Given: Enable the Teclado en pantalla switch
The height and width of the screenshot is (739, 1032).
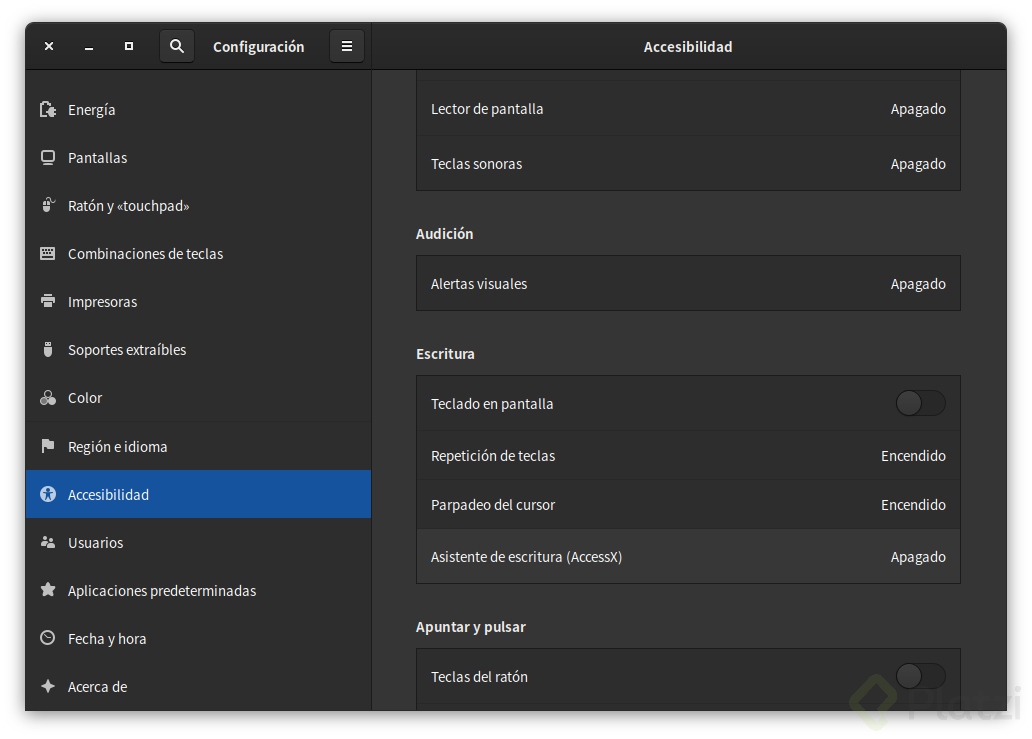Looking at the screenshot, I should pyautogui.click(x=920, y=403).
